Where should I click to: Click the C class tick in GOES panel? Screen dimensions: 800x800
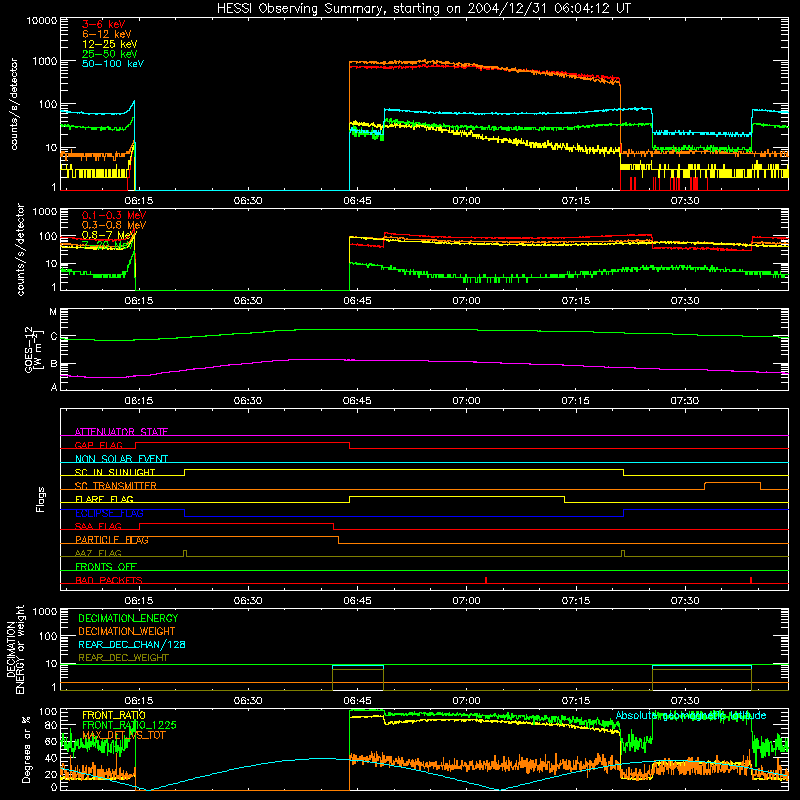54,337
